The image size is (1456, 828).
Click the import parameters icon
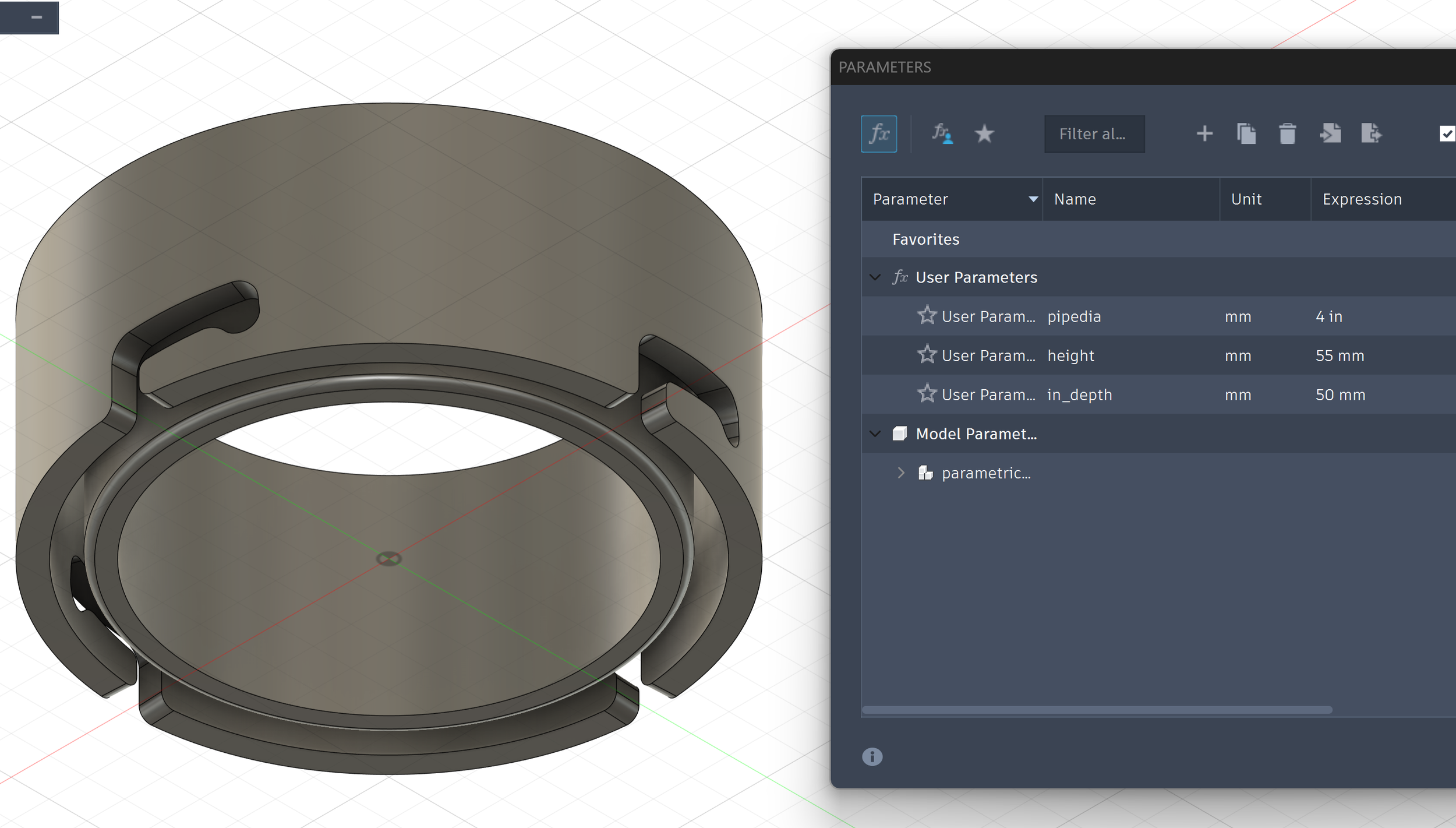pyautogui.click(x=1330, y=134)
